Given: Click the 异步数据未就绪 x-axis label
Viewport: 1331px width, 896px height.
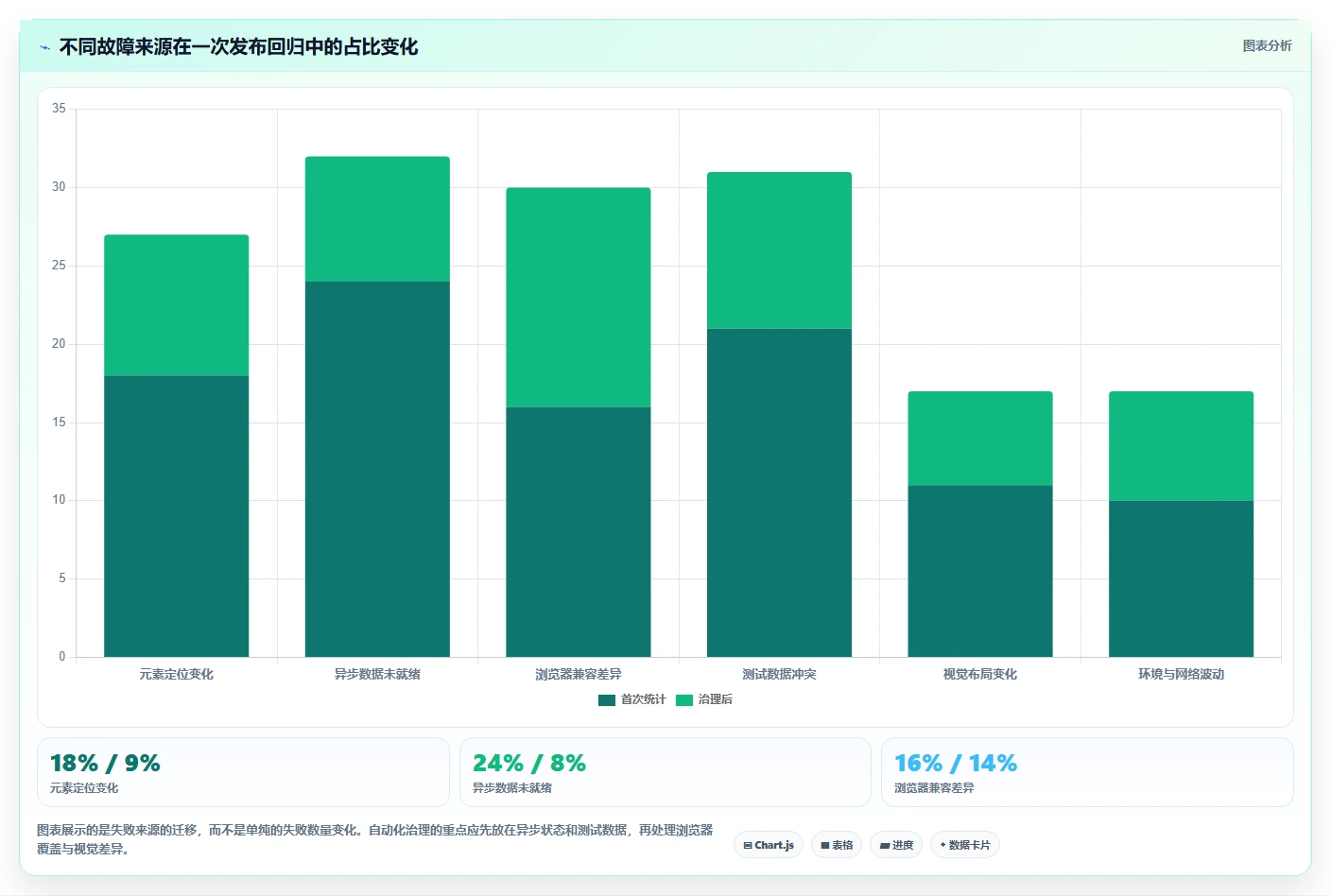Looking at the screenshot, I should click(x=377, y=674).
